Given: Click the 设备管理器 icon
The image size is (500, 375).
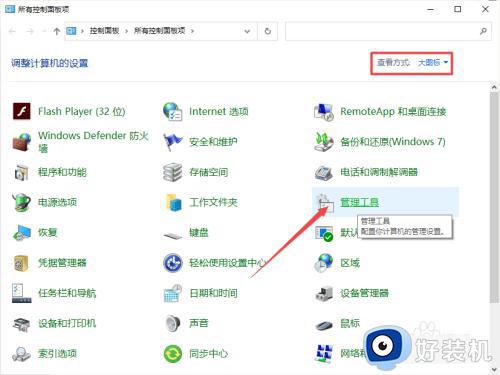Looking at the screenshot, I should tap(324, 293).
